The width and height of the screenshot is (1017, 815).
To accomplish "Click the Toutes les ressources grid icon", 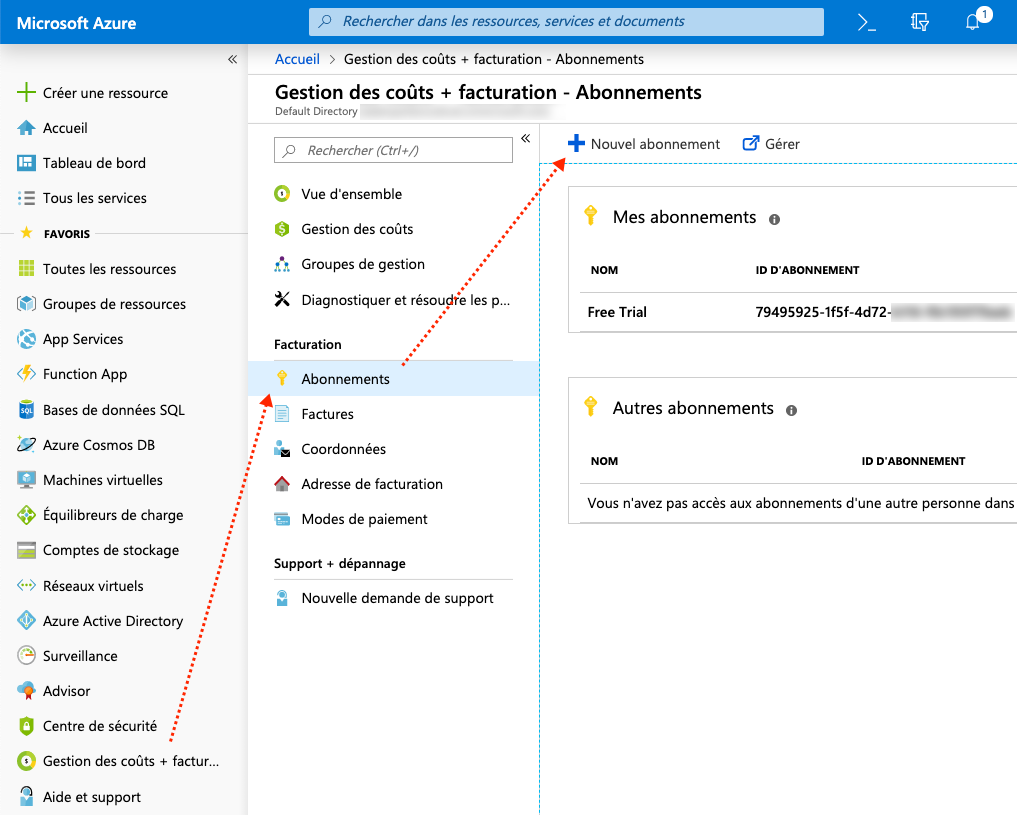I will (26, 268).
